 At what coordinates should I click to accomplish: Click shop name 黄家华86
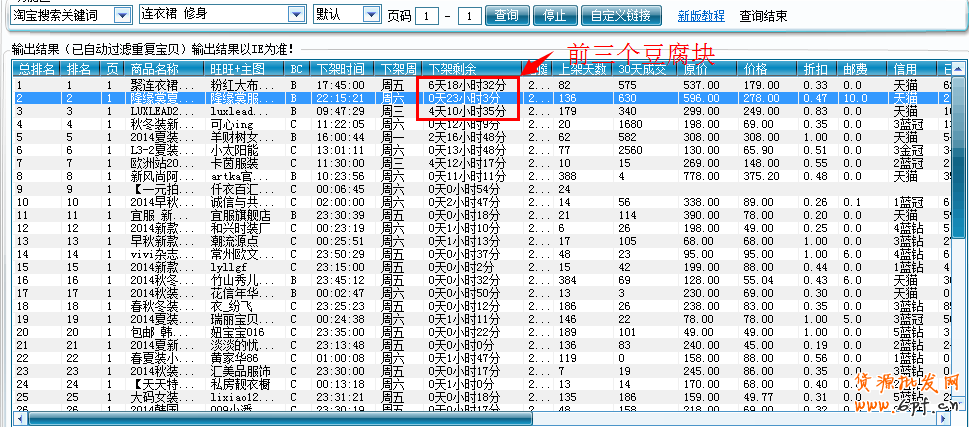tap(234, 358)
